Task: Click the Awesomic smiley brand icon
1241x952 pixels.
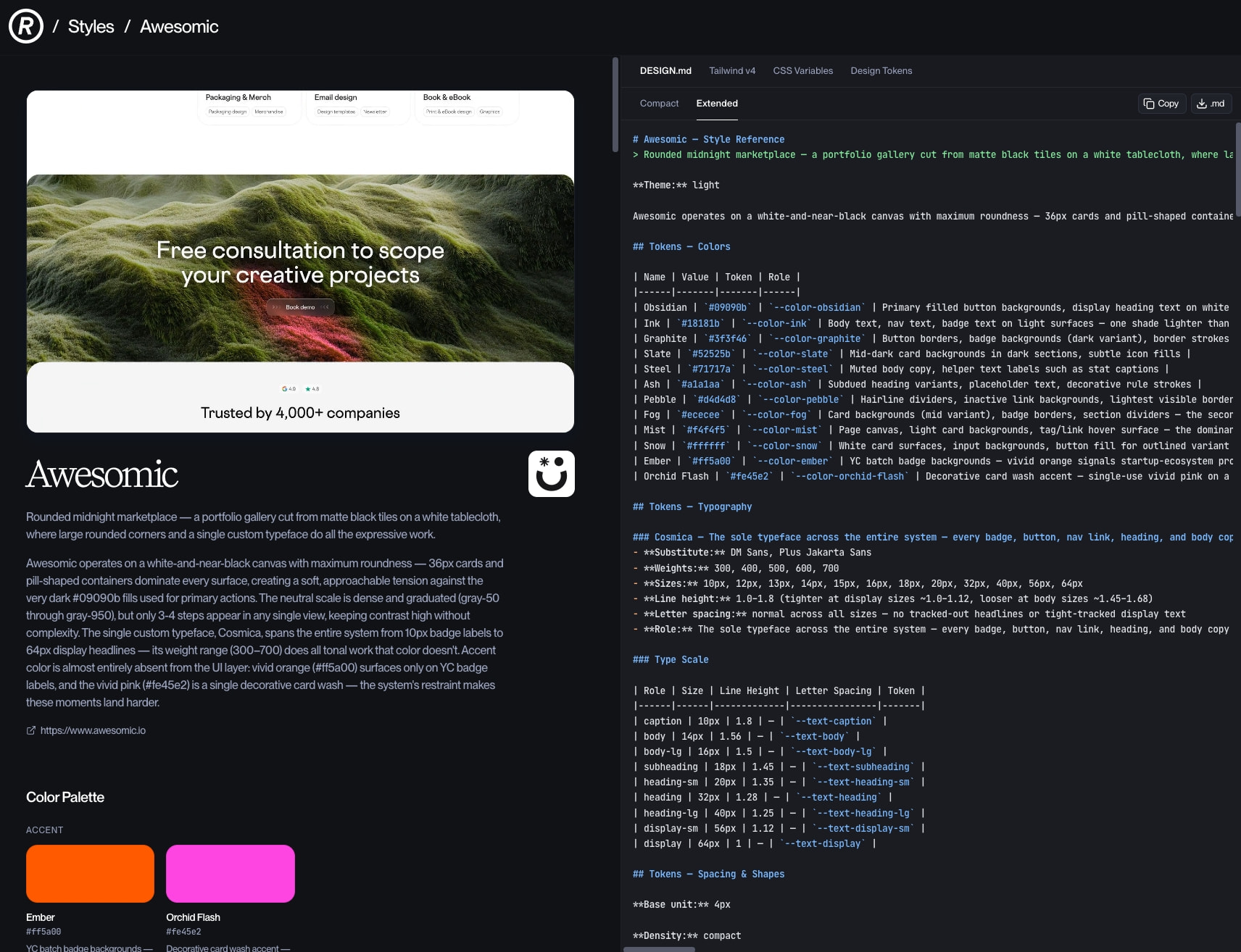Action: point(552,474)
